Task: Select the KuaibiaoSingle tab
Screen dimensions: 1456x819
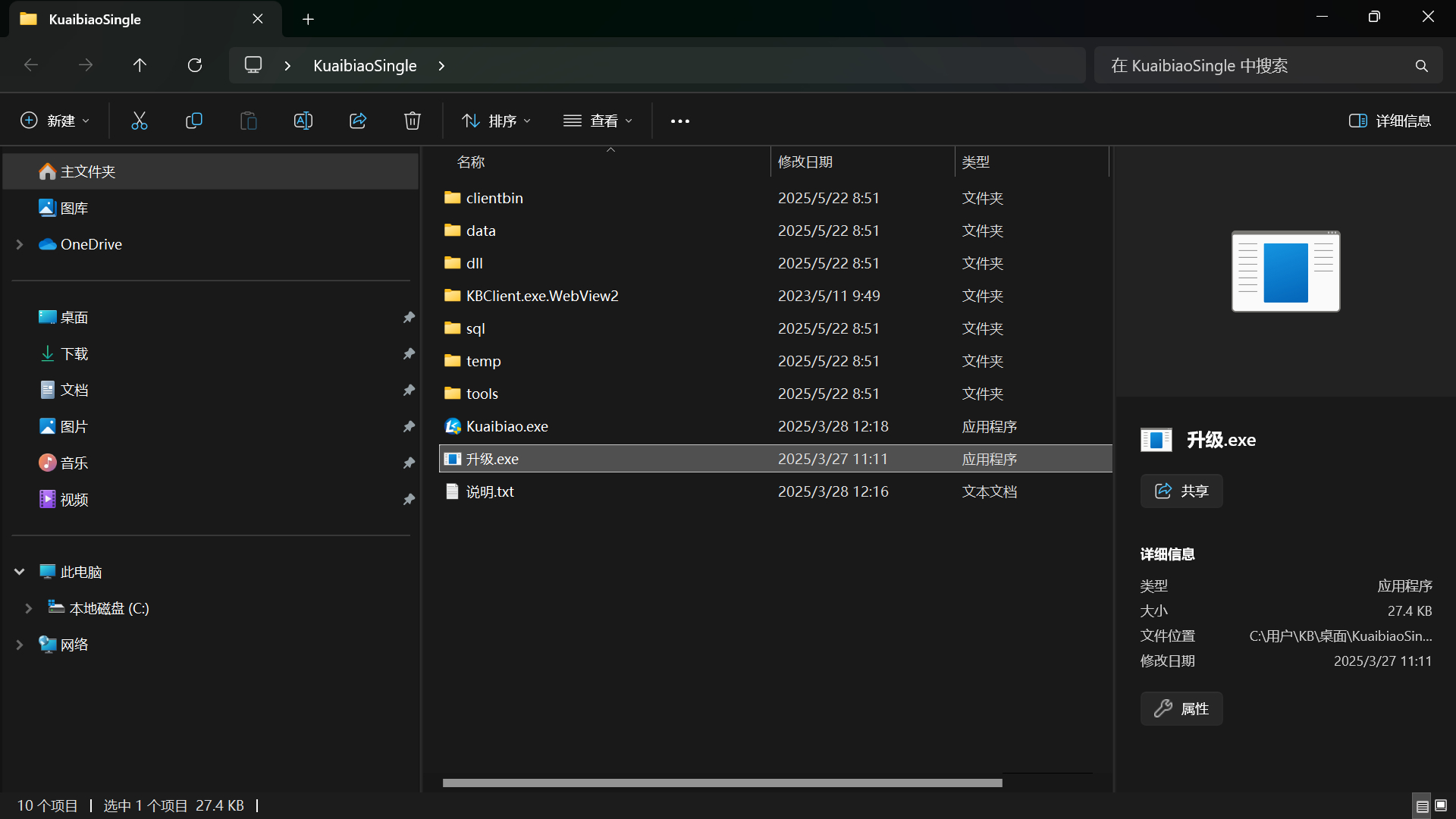Action: (x=145, y=19)
